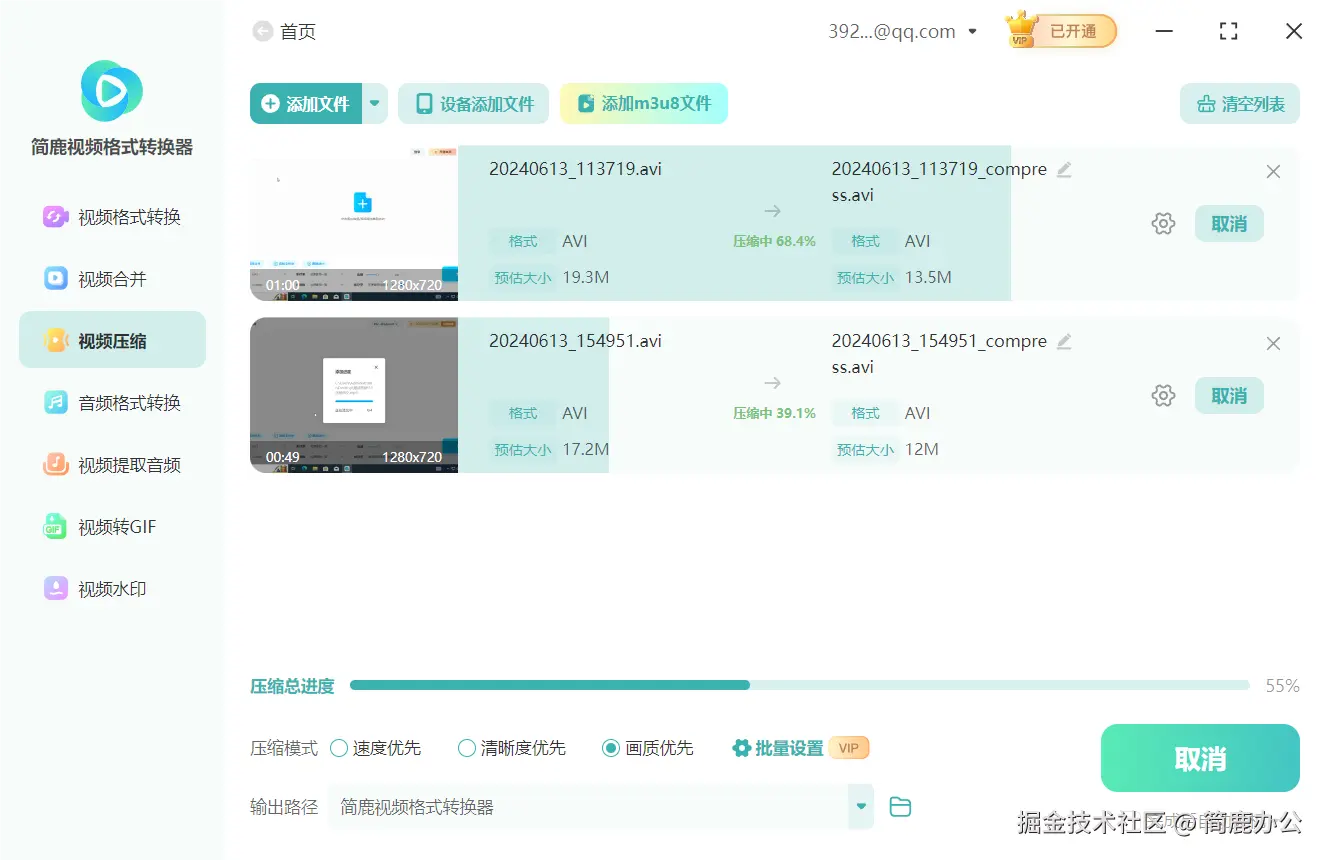Select the 视频转GIF feature
This screenshot has width=1326, height=860.
coord(110,526)
